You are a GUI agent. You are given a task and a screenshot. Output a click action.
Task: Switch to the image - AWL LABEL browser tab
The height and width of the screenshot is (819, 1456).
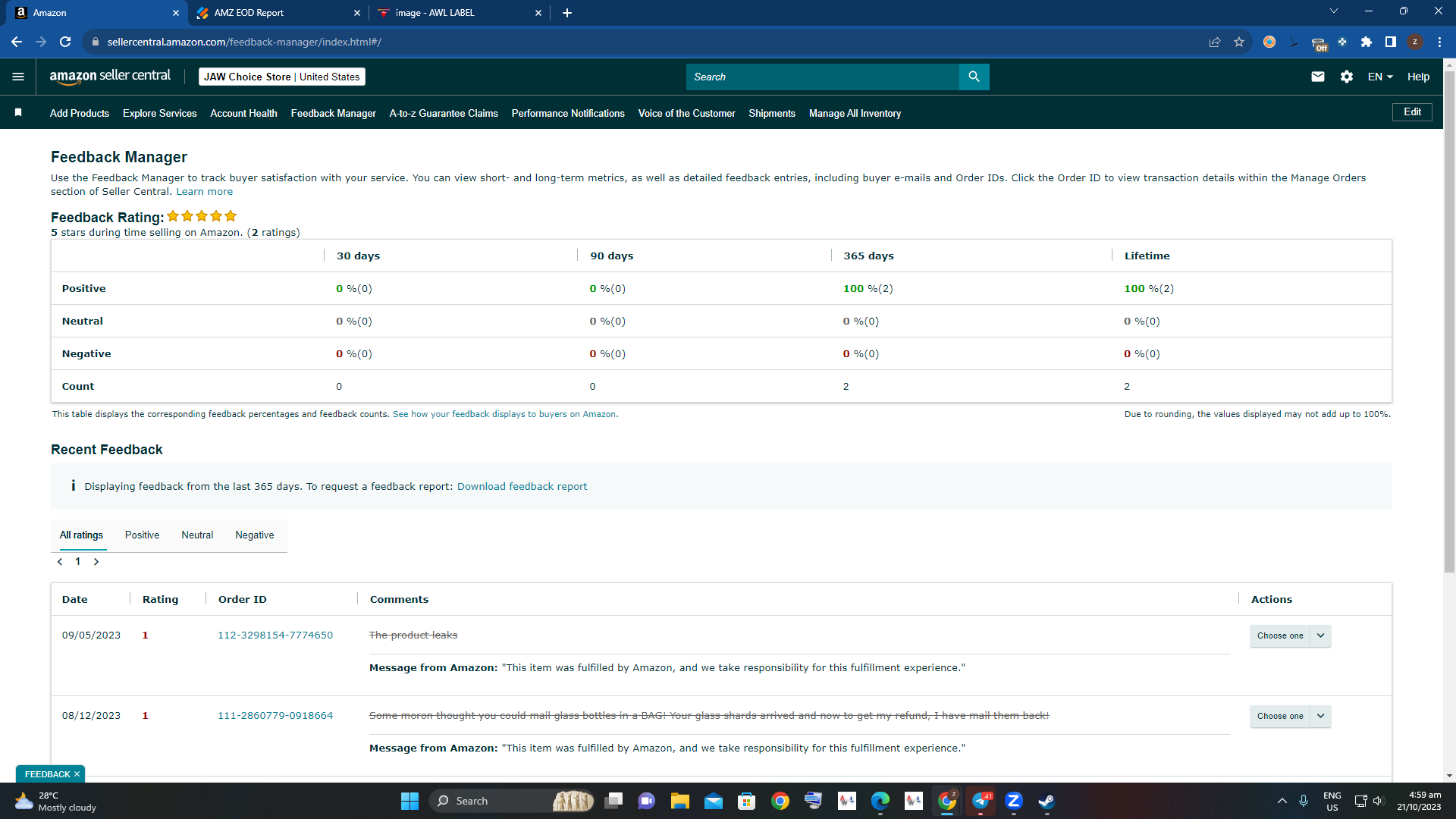[x=459, y=13]
